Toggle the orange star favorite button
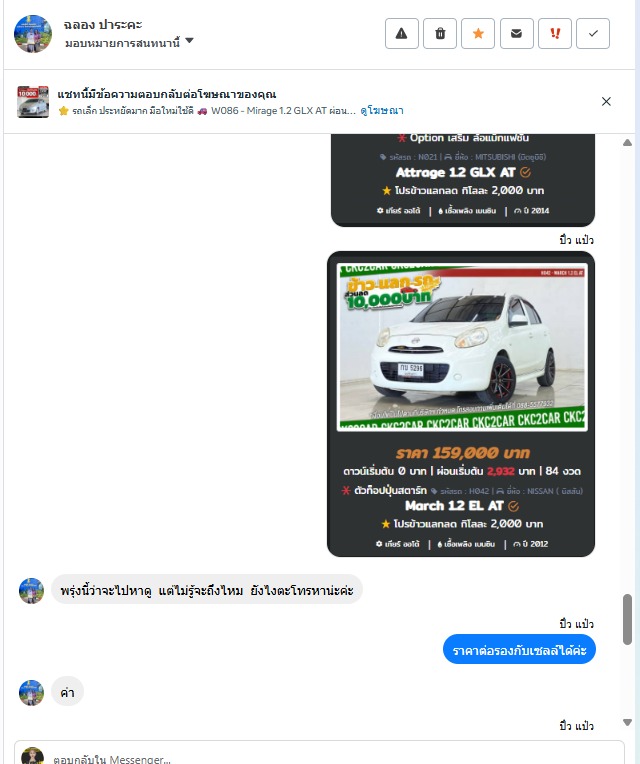Viewport: 640px width, 764px height. [478, 34]
